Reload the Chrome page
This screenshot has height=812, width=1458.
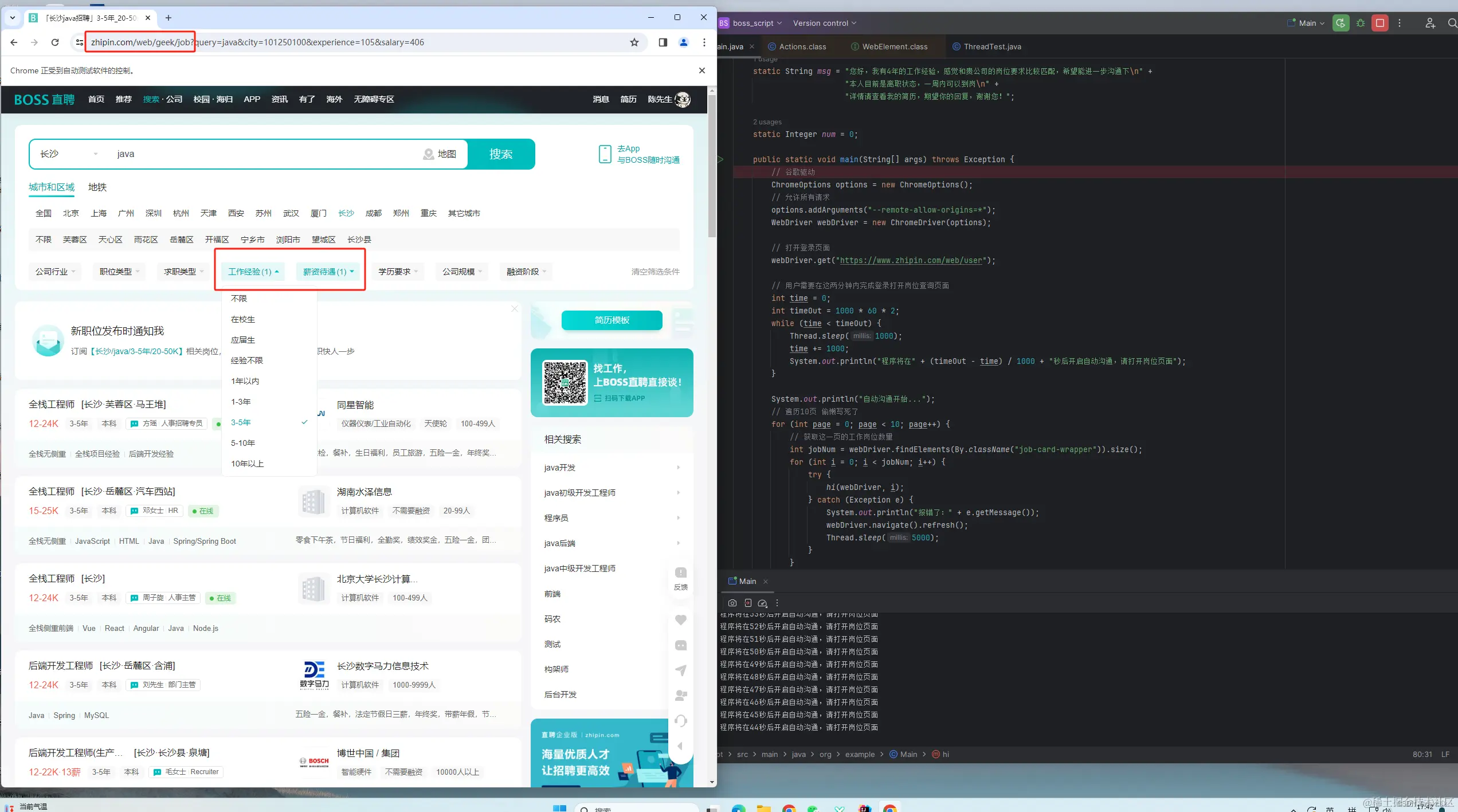[x=55, y=42]
